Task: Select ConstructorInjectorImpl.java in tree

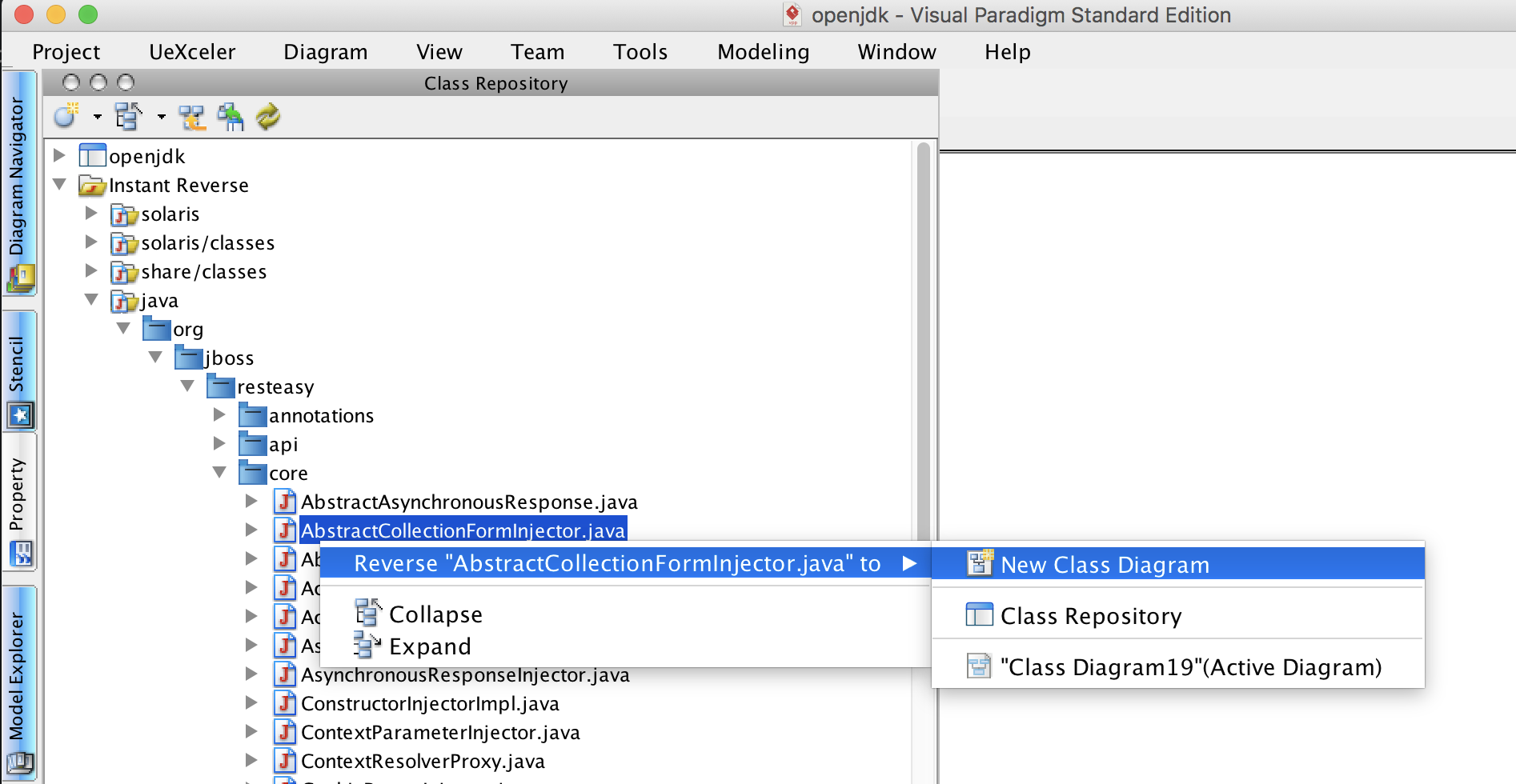Action: point(430,704)
